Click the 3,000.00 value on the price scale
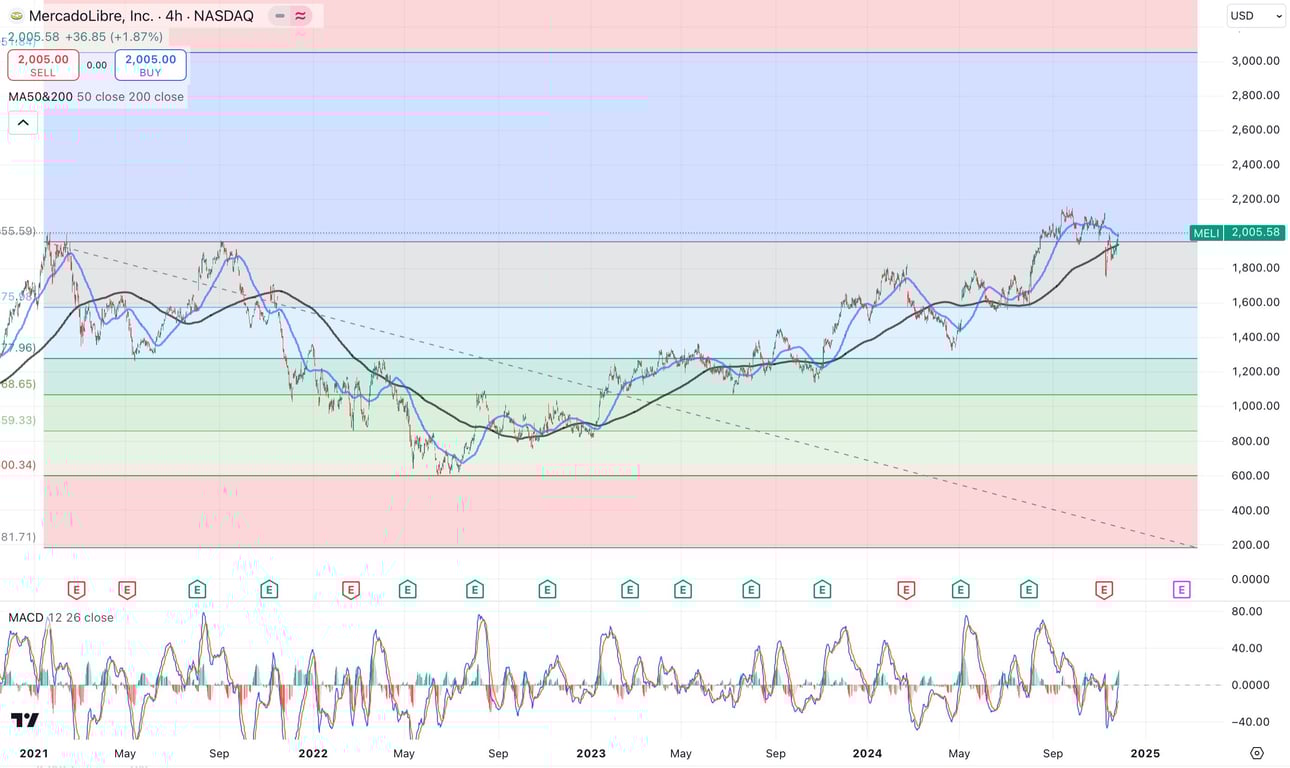Viewport: 1290px width, 768px height. pos(1255,61)
